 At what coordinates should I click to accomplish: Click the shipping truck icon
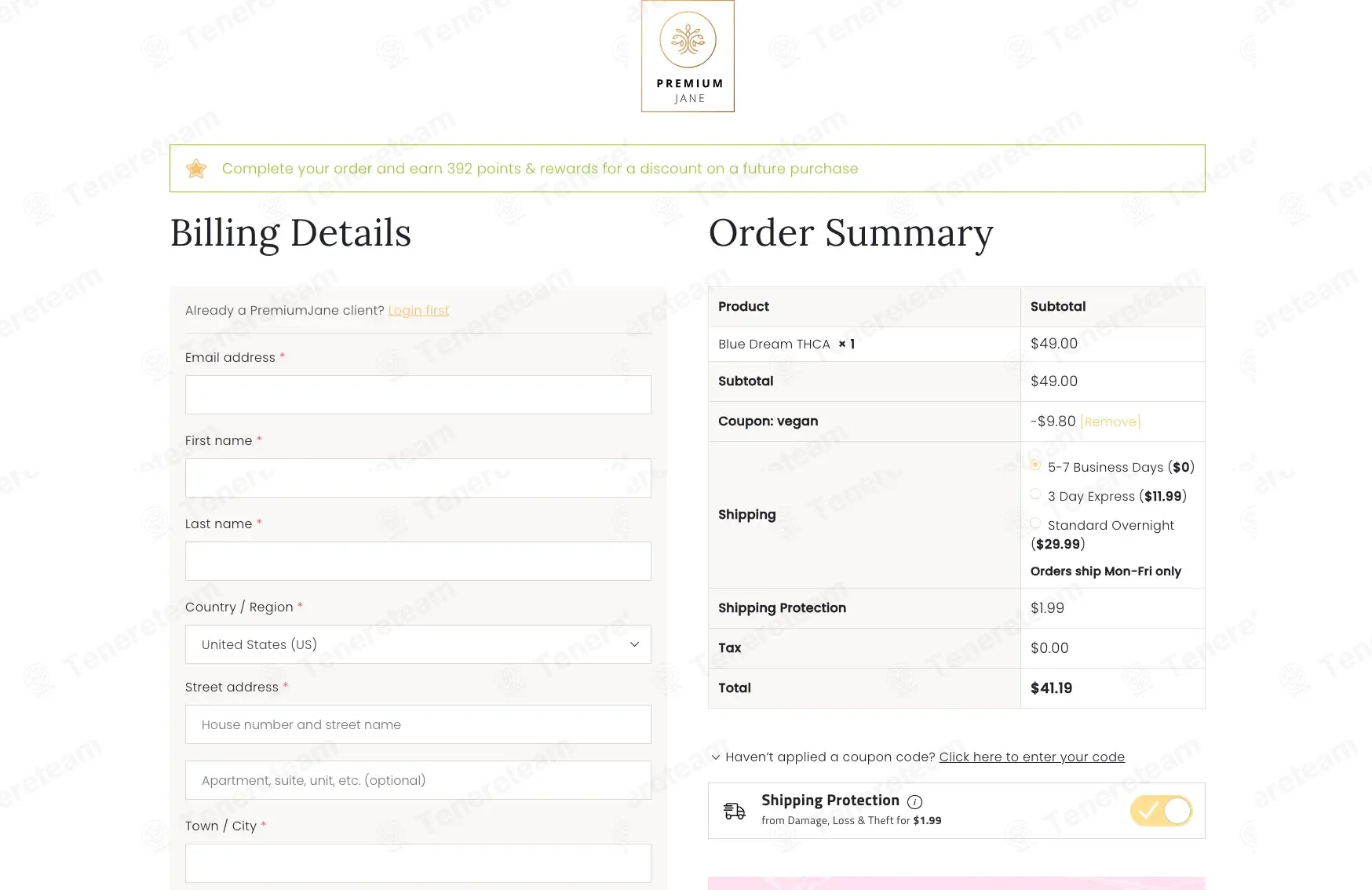tap(735, 811)
